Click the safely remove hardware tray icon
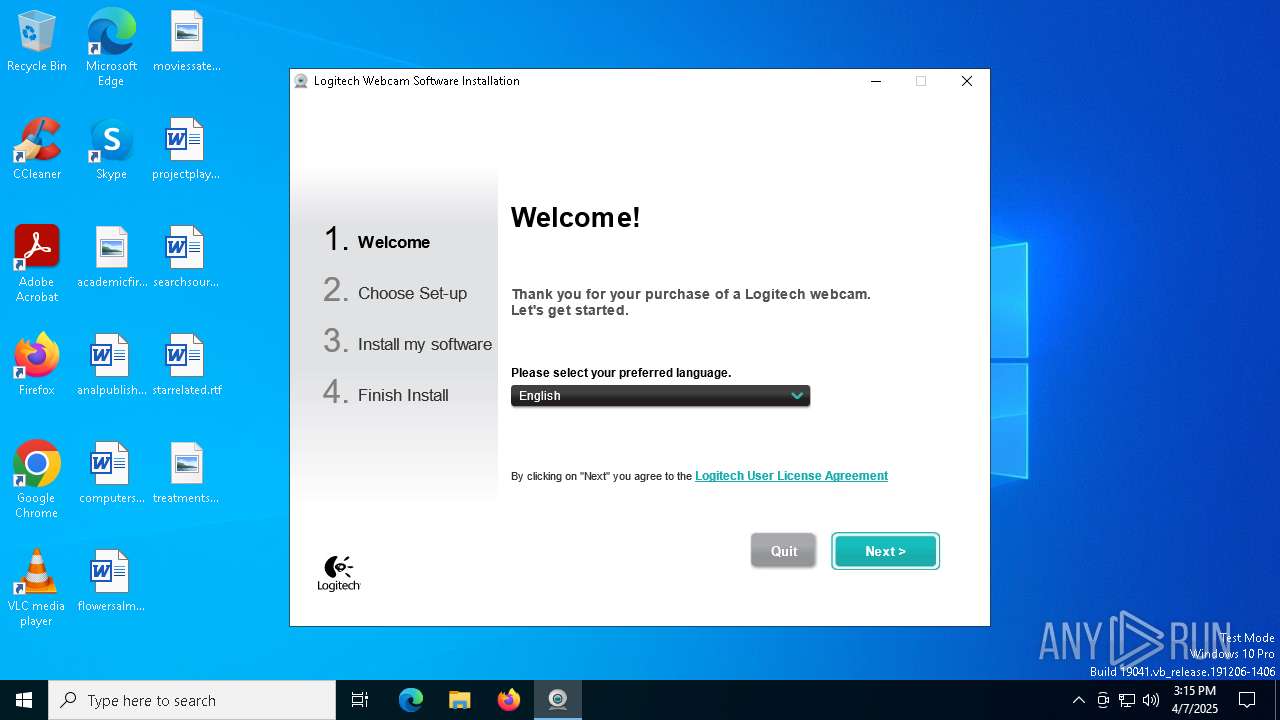 (1103, 700)
